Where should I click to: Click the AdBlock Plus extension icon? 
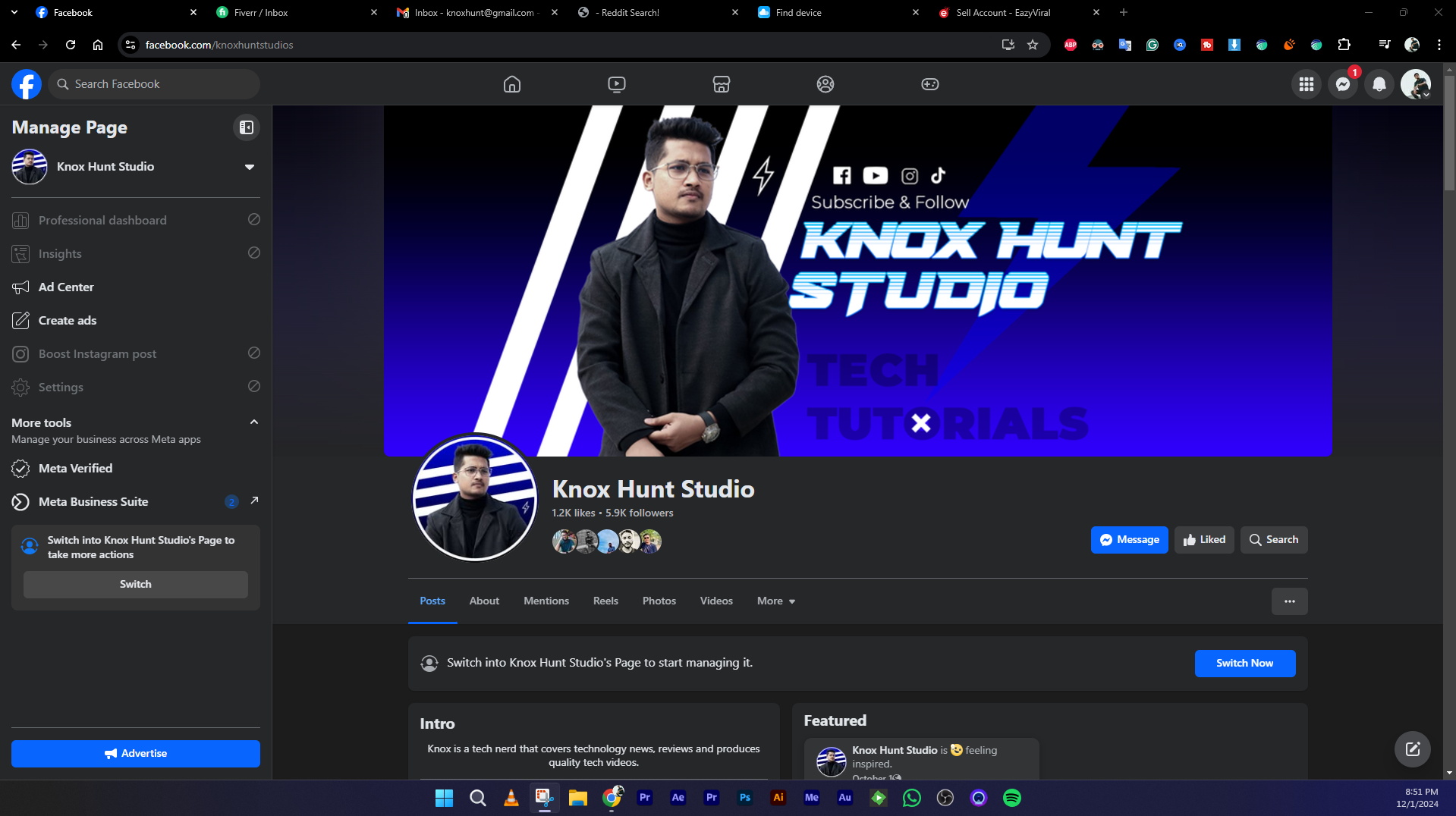coord(1071,45)
